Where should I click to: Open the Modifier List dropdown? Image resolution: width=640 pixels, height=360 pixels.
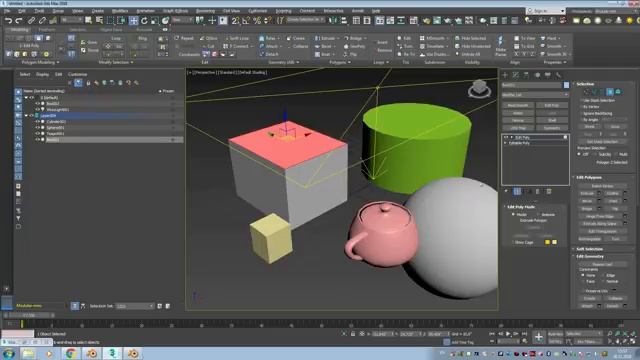tap(535, 95)
